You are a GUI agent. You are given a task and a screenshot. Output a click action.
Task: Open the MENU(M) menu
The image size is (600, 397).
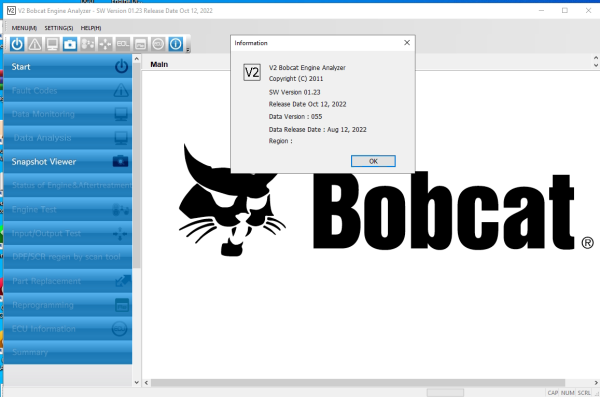tap(24, 28)
